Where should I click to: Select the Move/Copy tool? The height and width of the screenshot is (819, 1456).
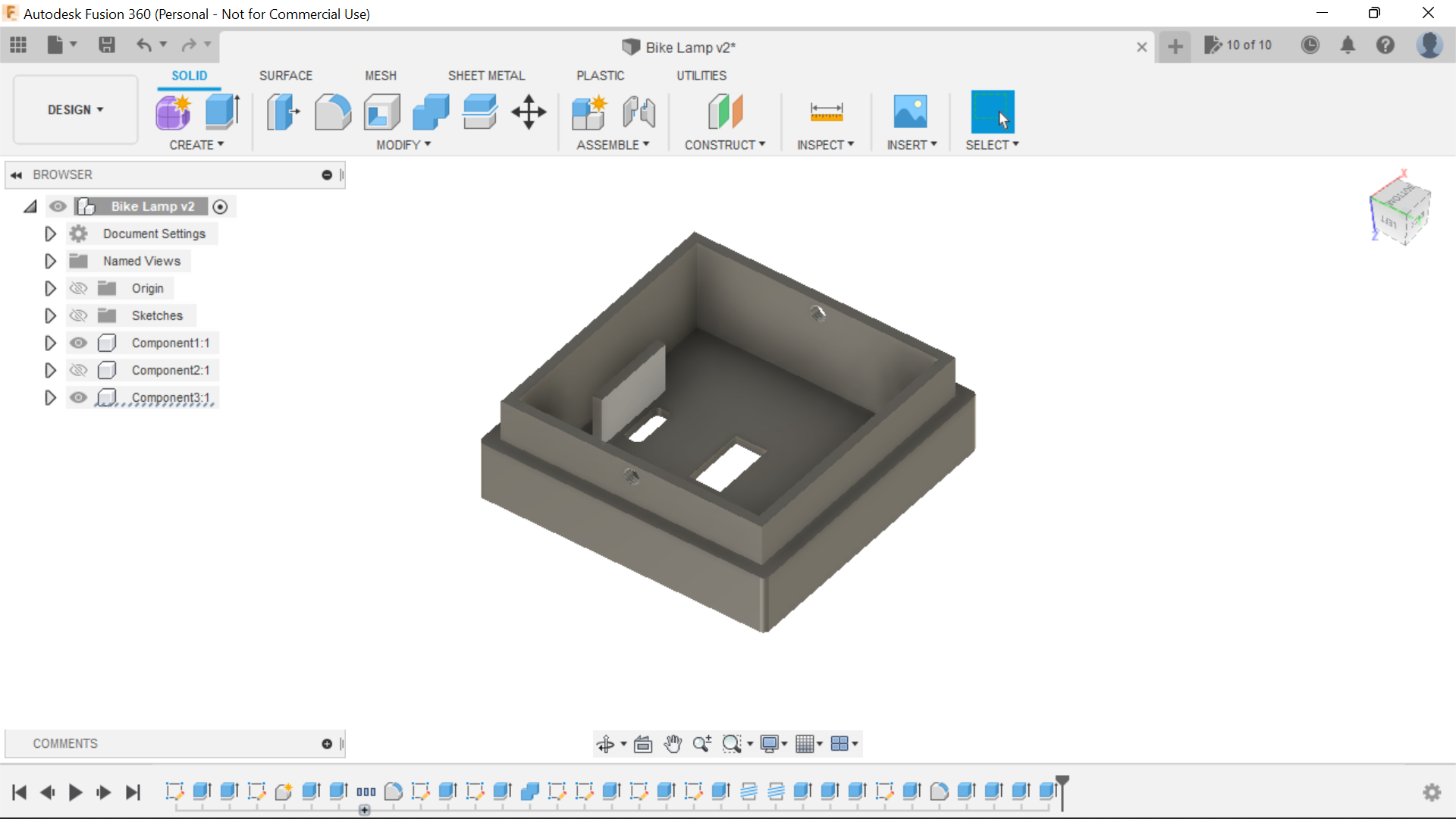[528, 111]
